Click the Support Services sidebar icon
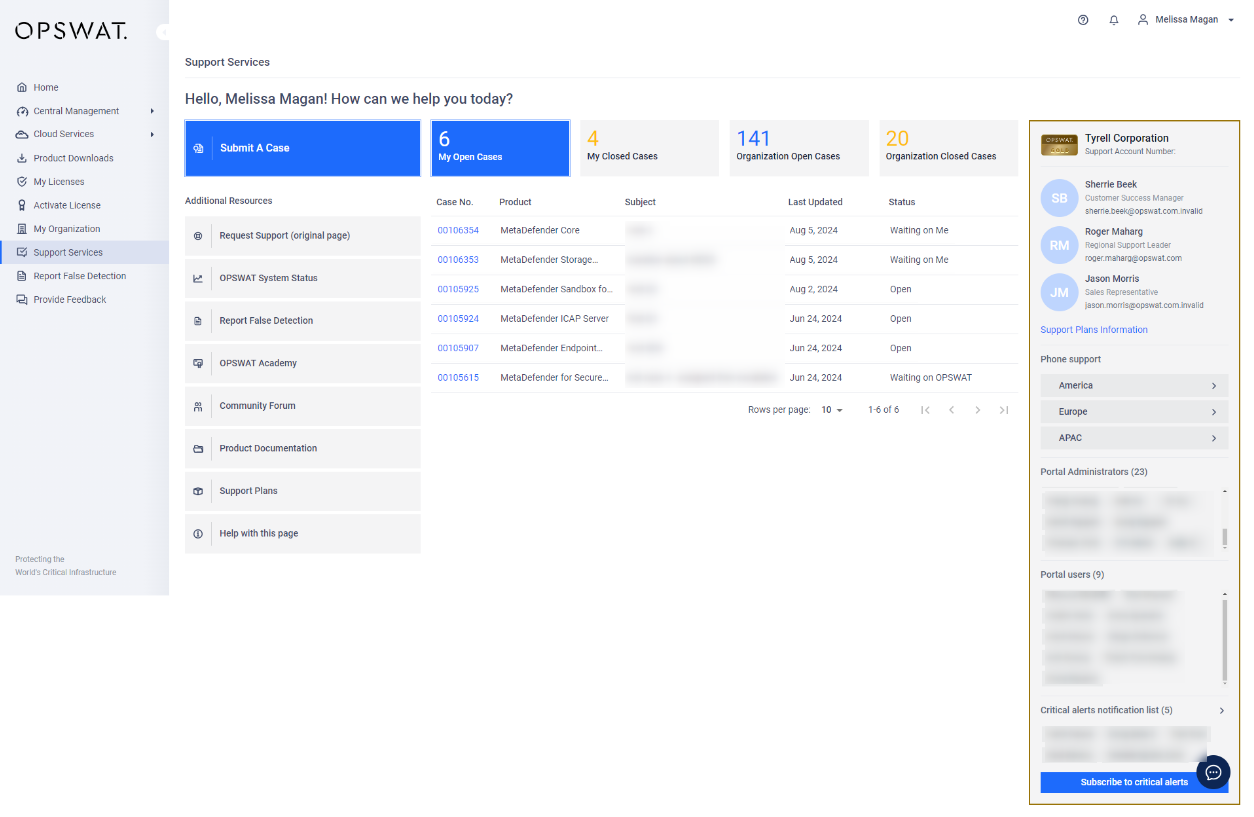Screen dimensions: 1254x817 coord(22,252)
